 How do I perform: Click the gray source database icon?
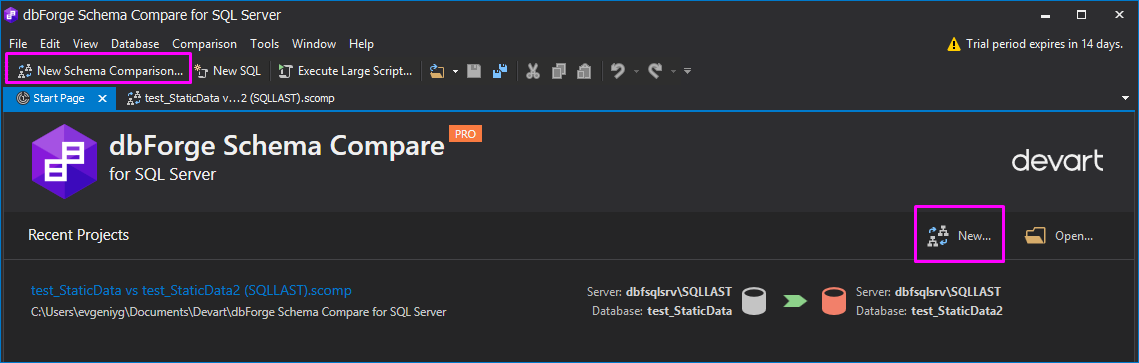[755, 301]
